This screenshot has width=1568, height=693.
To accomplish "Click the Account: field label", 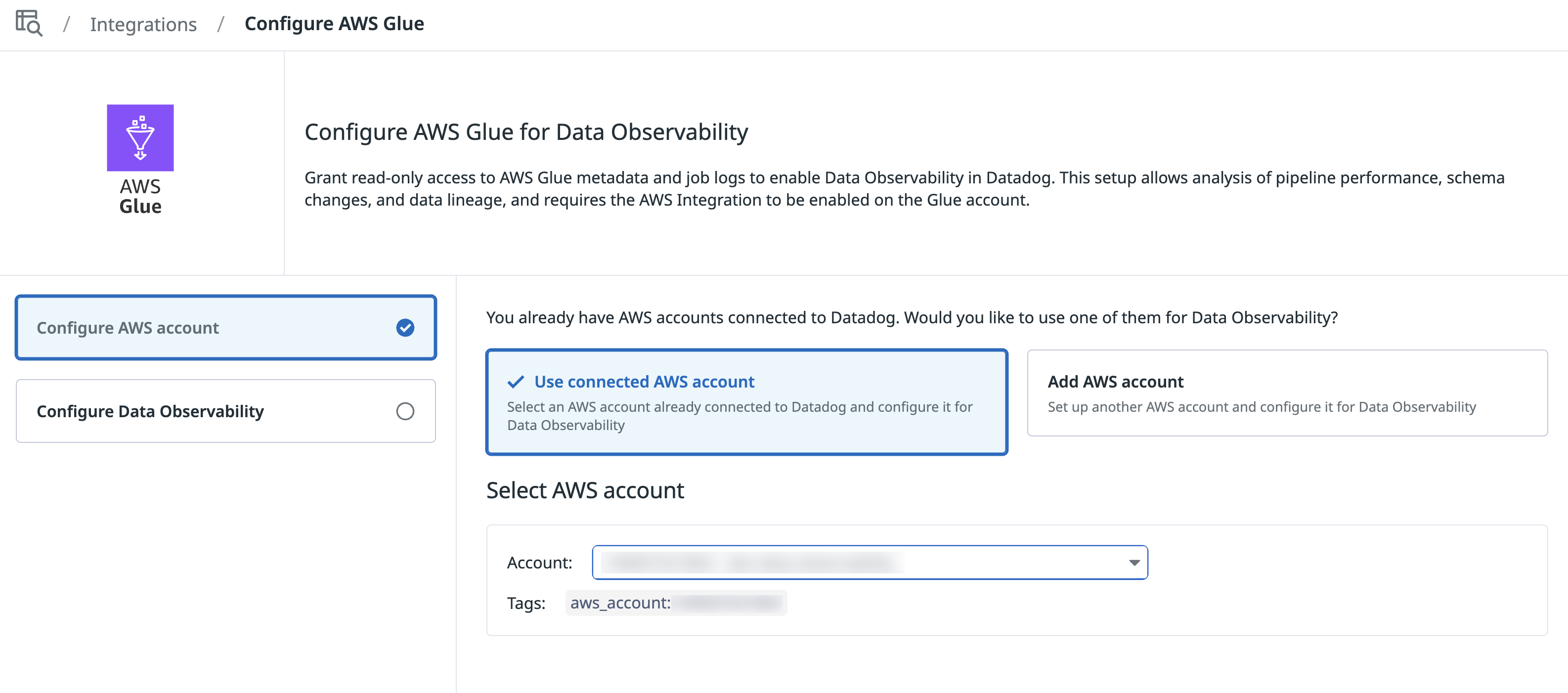I will (x=539, y=563).
